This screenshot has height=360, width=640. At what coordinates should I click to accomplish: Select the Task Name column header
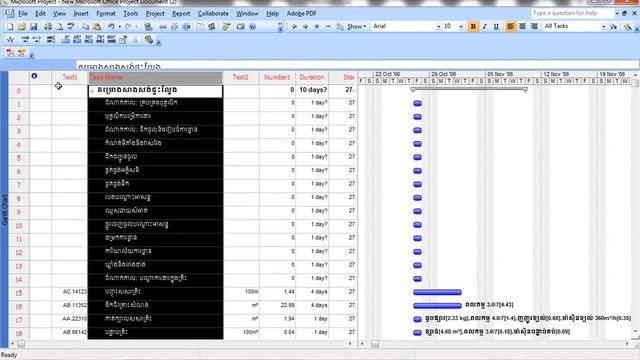tap(156, 77)
